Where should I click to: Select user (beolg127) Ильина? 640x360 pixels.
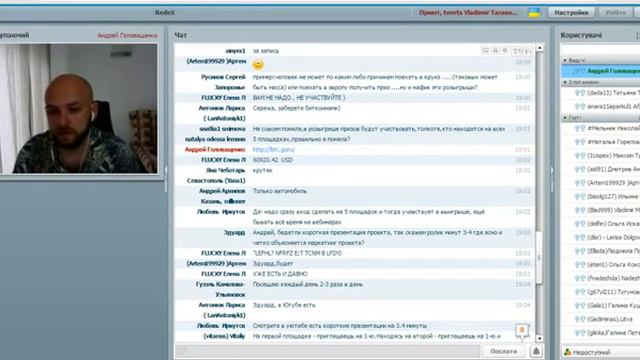[601, 196]
